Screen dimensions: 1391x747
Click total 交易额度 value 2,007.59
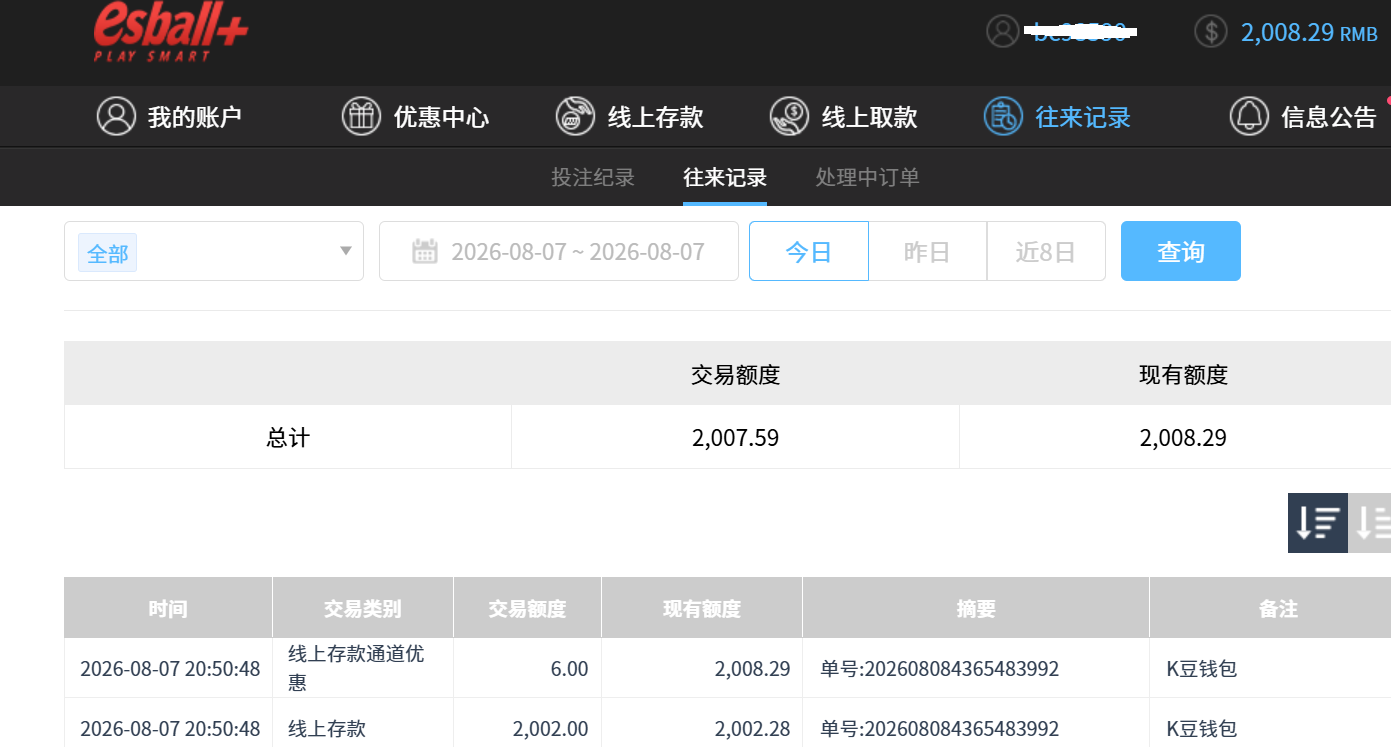735,437
